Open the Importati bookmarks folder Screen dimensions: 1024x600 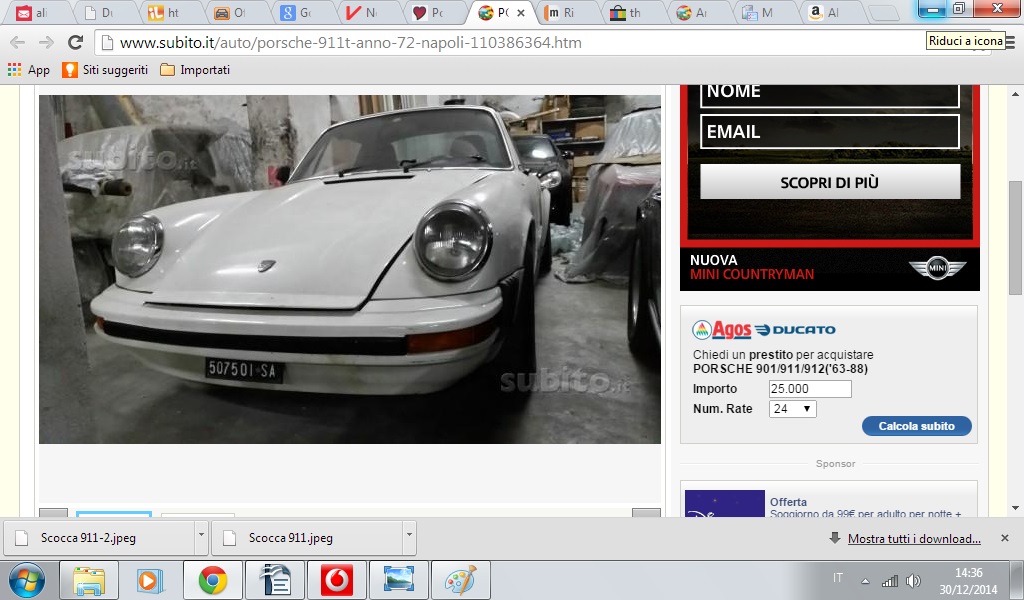[x=195, y=70]
